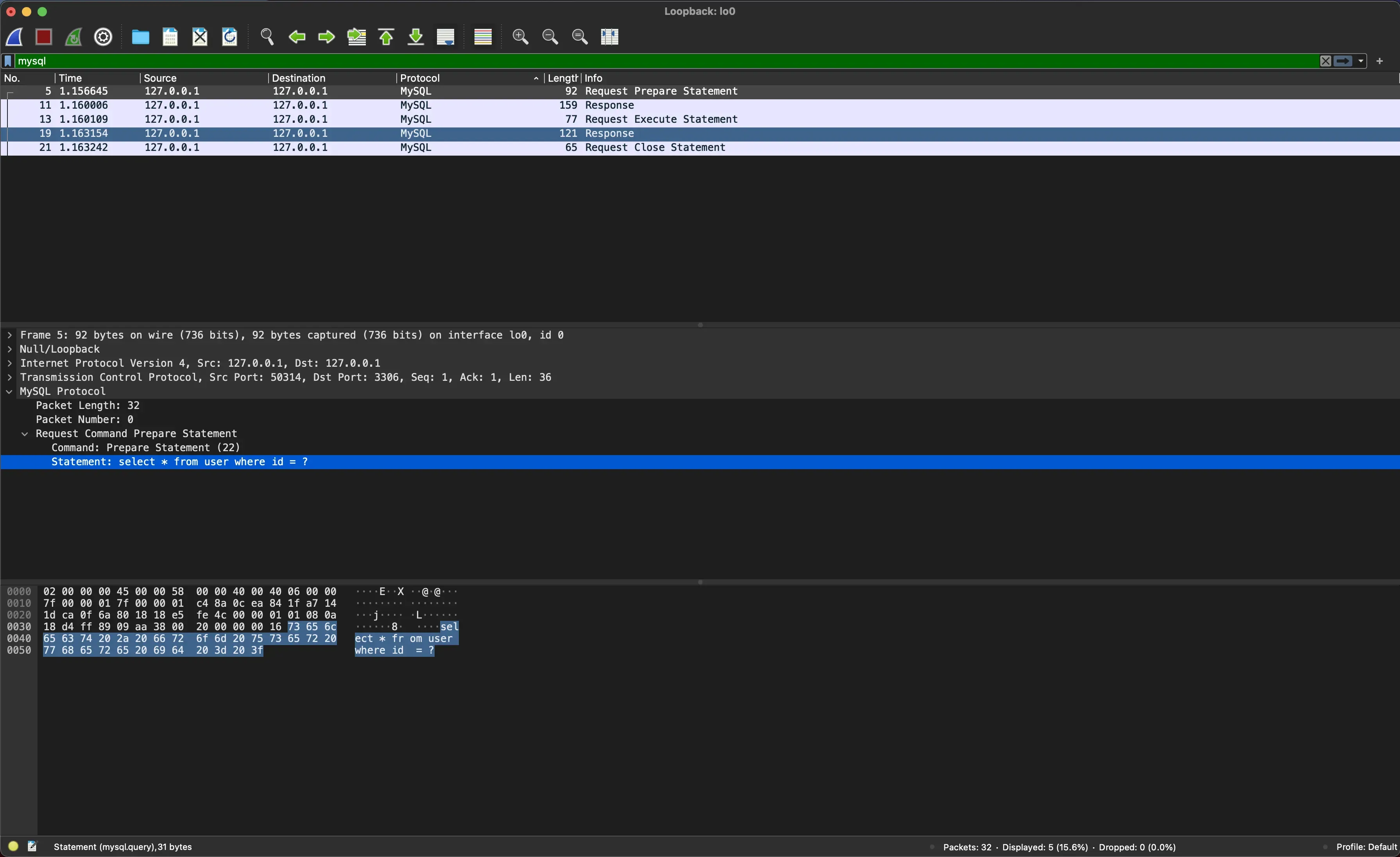Jump to the first packet
Viewport: 1400px width, 857px height.
[x=387, y=37]
